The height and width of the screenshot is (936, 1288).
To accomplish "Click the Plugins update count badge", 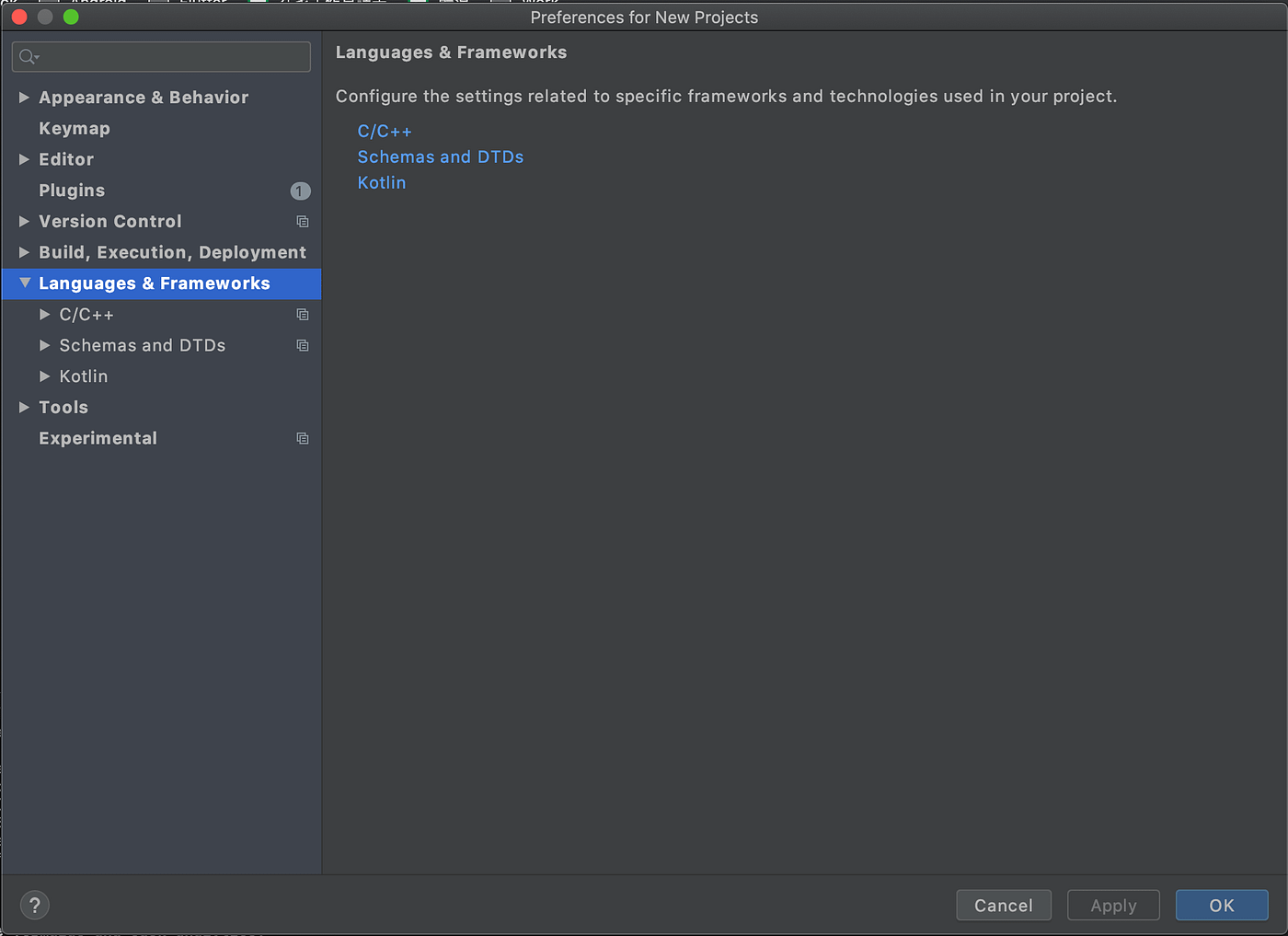I will [x=300, y=191].
